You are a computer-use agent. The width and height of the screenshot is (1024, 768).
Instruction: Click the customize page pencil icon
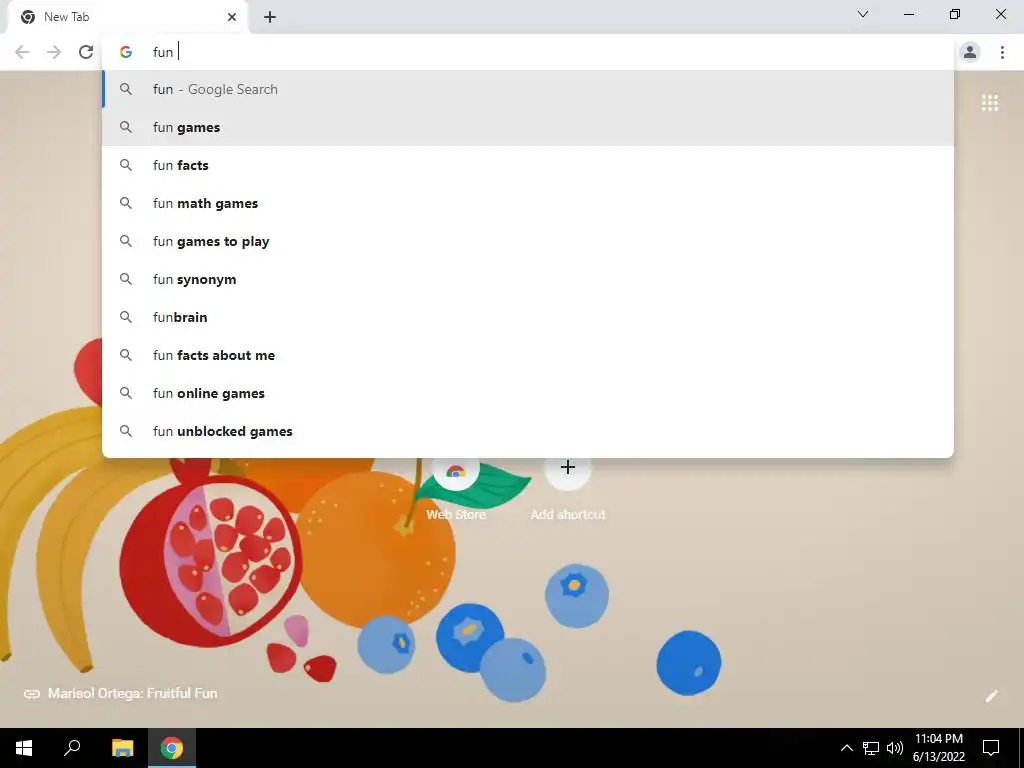click(x=991, y=696)
